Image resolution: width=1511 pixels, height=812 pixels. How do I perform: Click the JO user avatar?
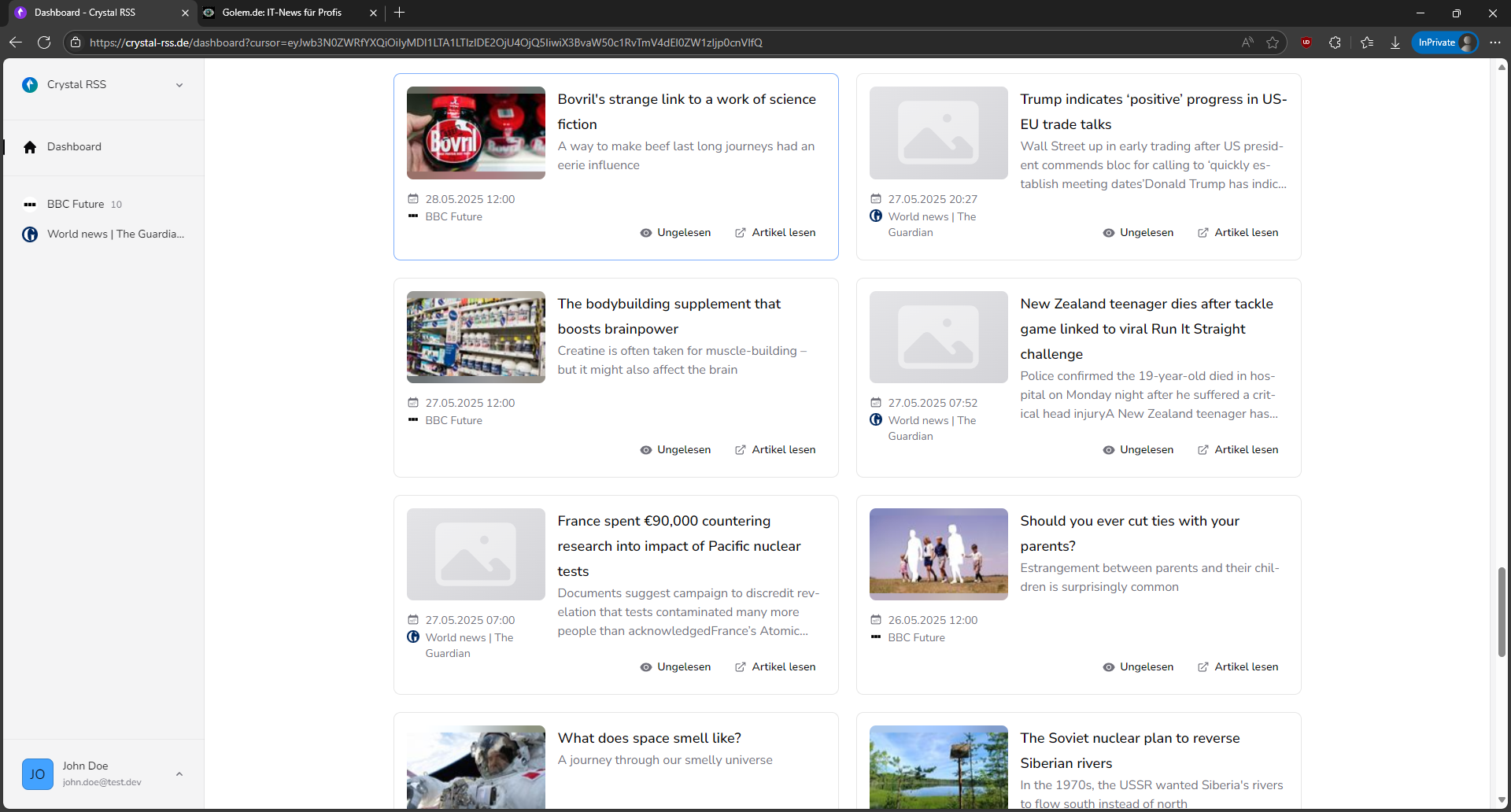click(38, 774)
